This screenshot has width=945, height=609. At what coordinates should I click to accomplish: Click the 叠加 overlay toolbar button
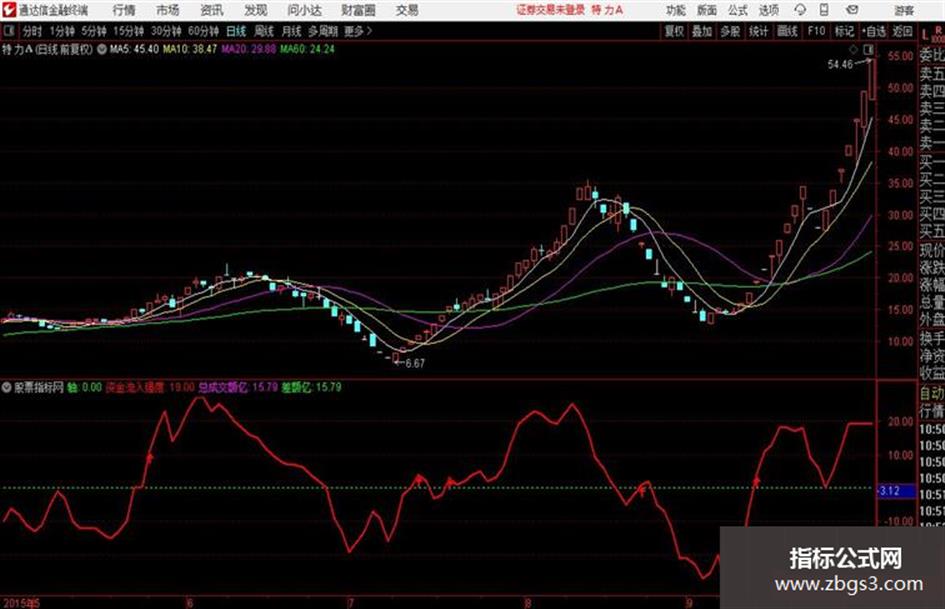[702, 31]
